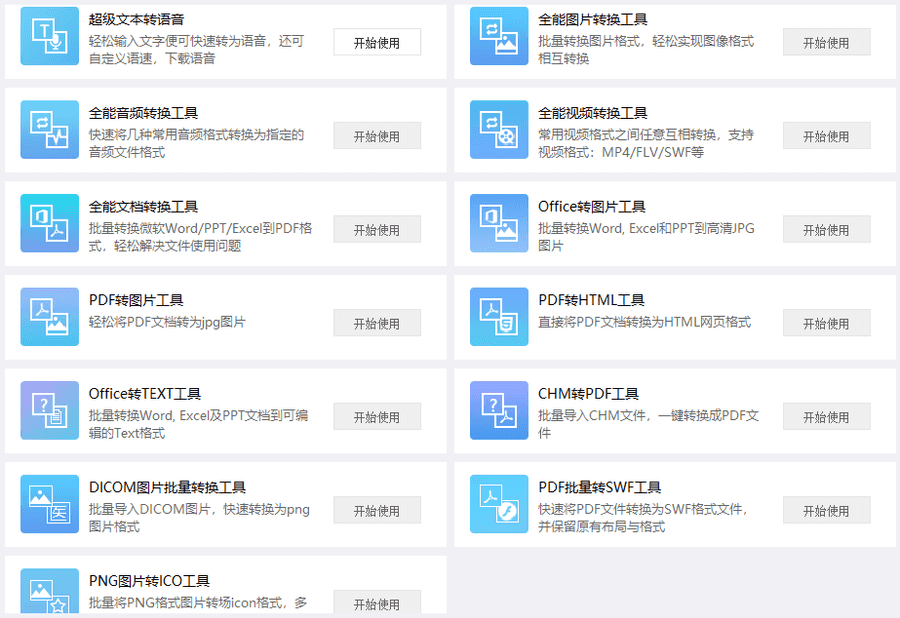Select the title 全能视频转换工具
Screen dimensions: 900x618
coord(593,113)
